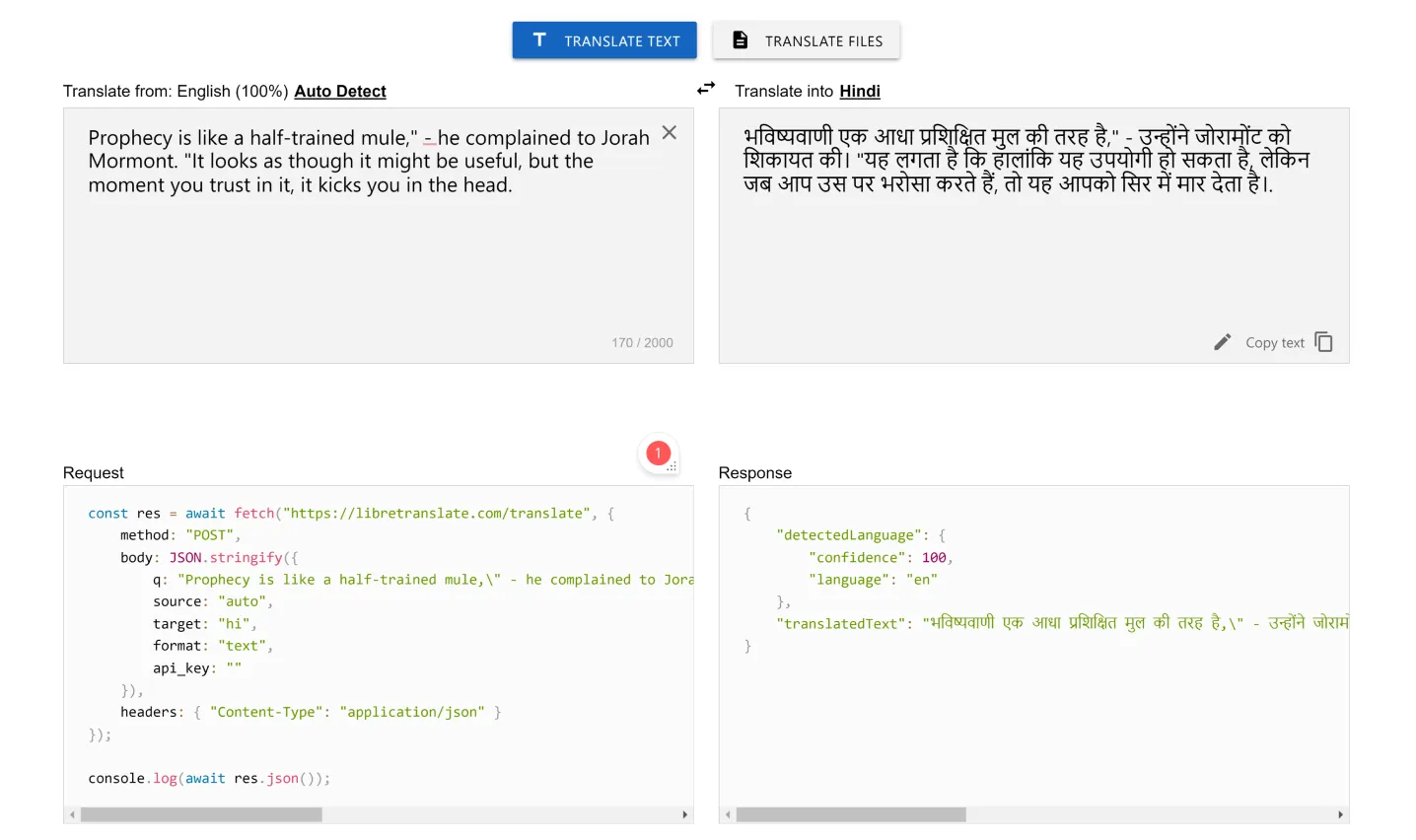Click the red notification badge

[x=658, y=454]
